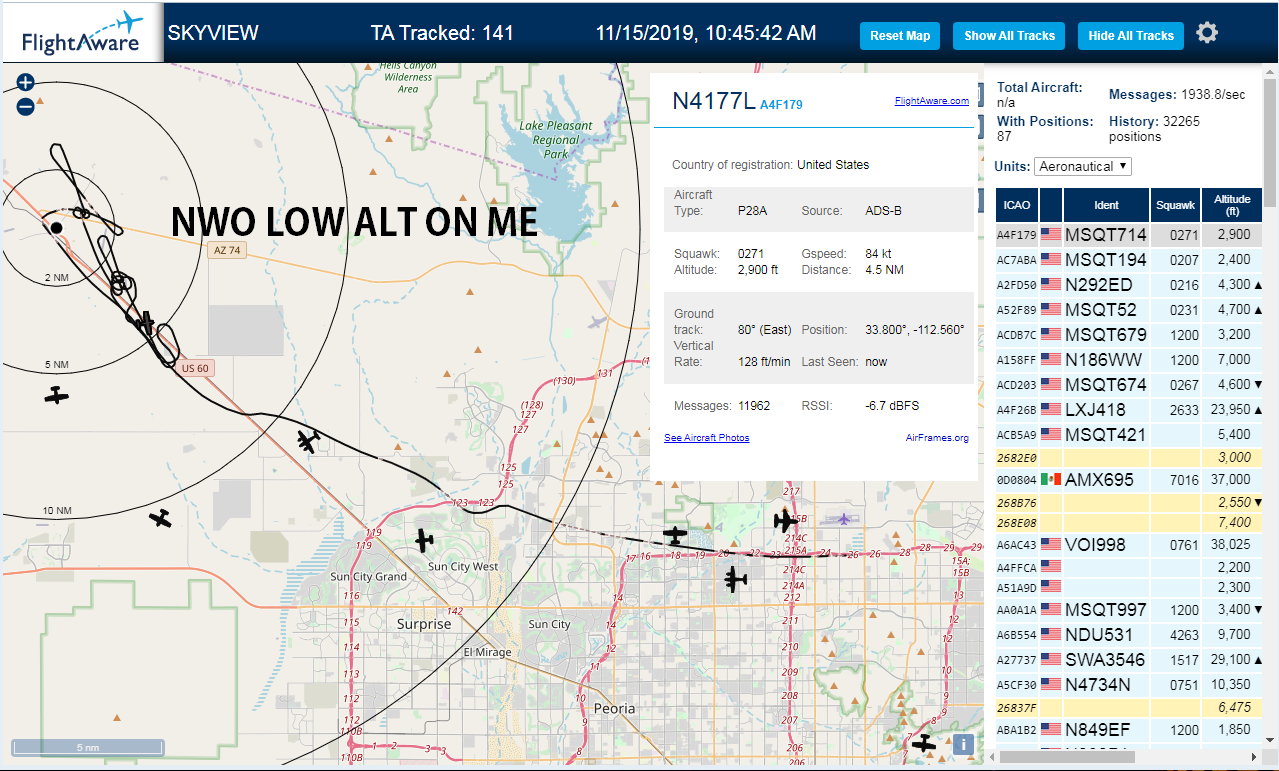The image size is (1279, 771).
Task: Select the A4FFCA aircraft row
Action: click(x=1130, y=567)
